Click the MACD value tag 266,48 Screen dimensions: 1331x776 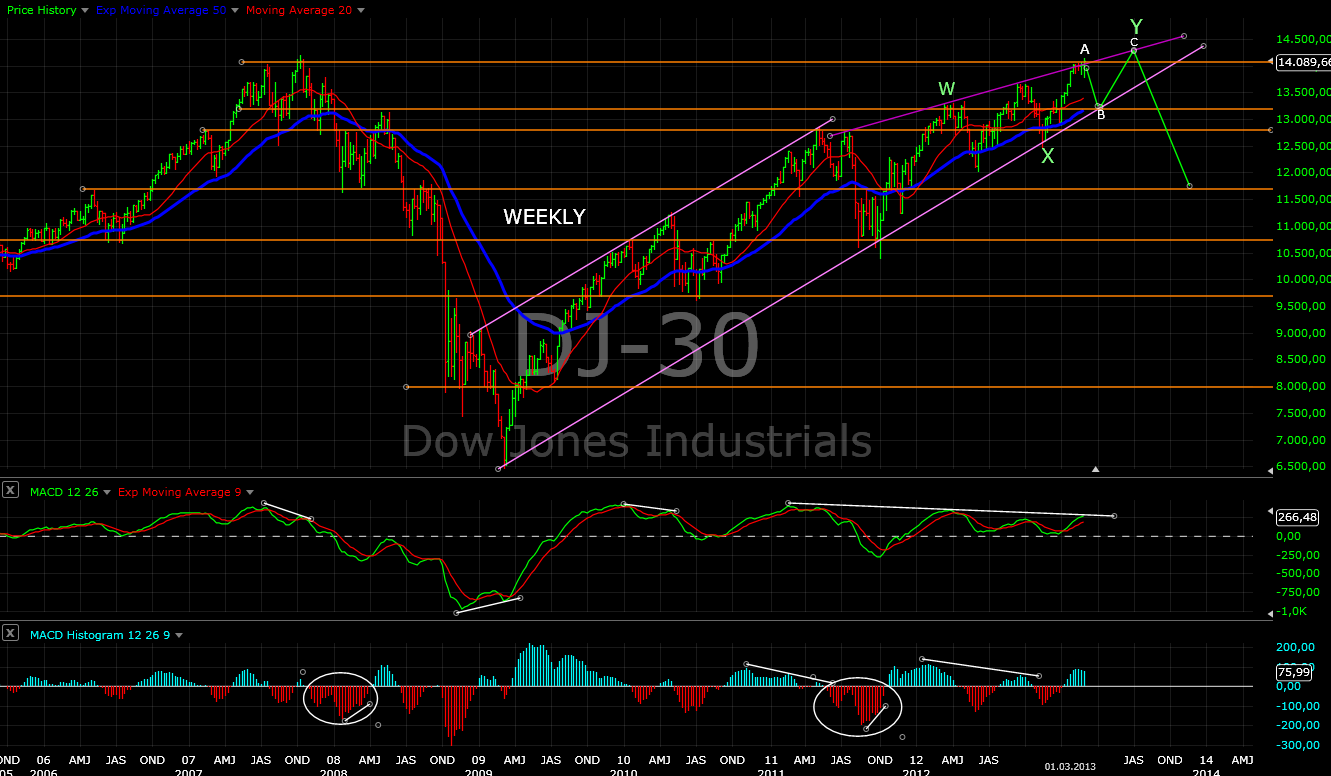coord(1298,517)
